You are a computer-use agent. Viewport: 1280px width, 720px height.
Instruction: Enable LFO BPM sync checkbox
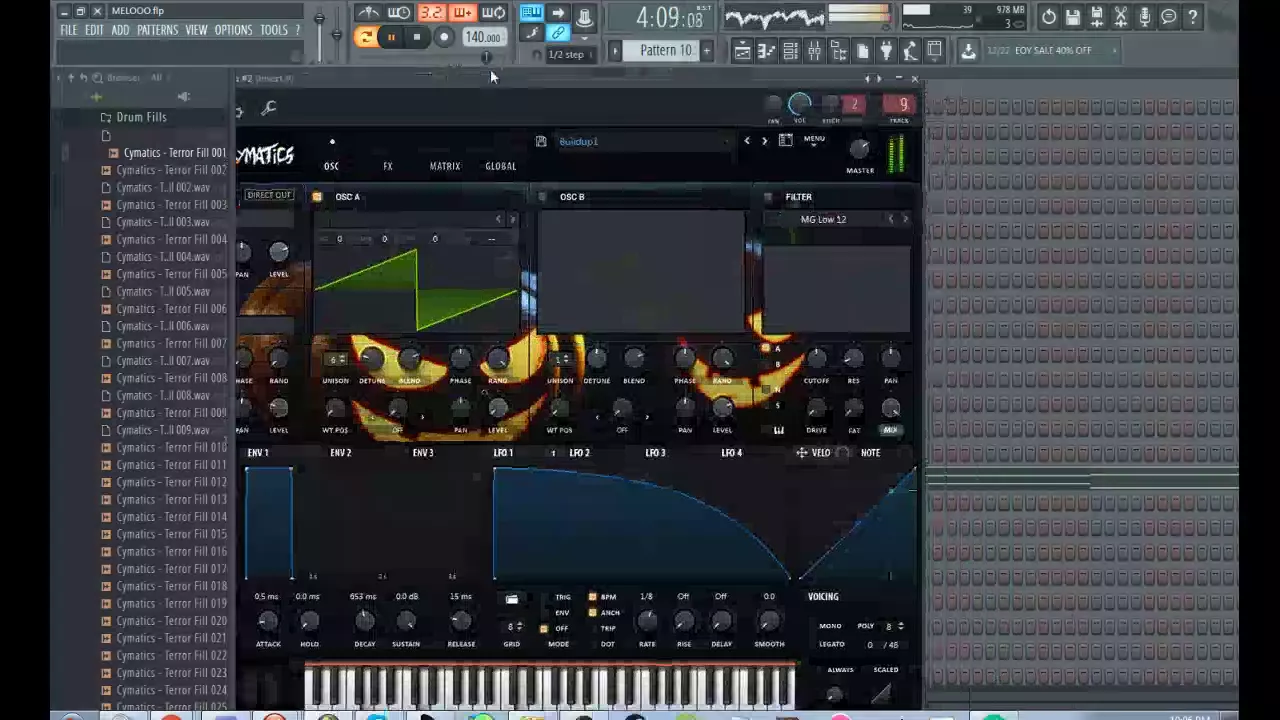593,597
